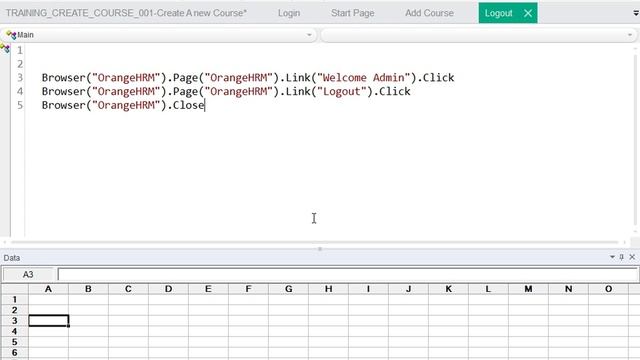Select column C header
The width and height of the screenshot is (640, 360).
128,289
